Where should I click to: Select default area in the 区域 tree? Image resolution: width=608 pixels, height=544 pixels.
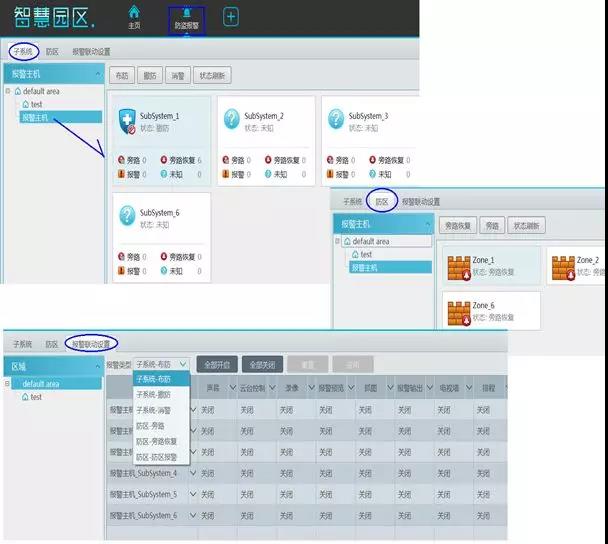coord(41,384)
